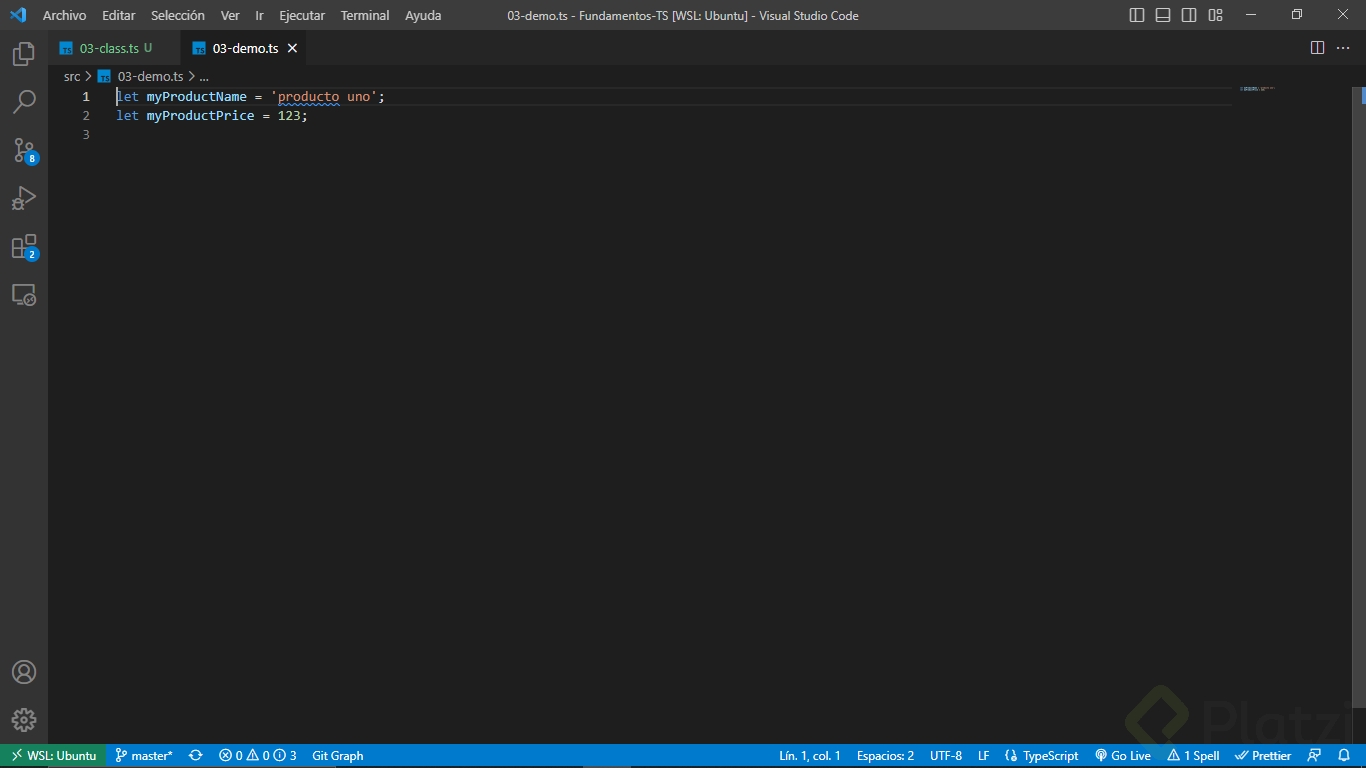
Task: Open the Terminal menu
Action: [365, 15]
